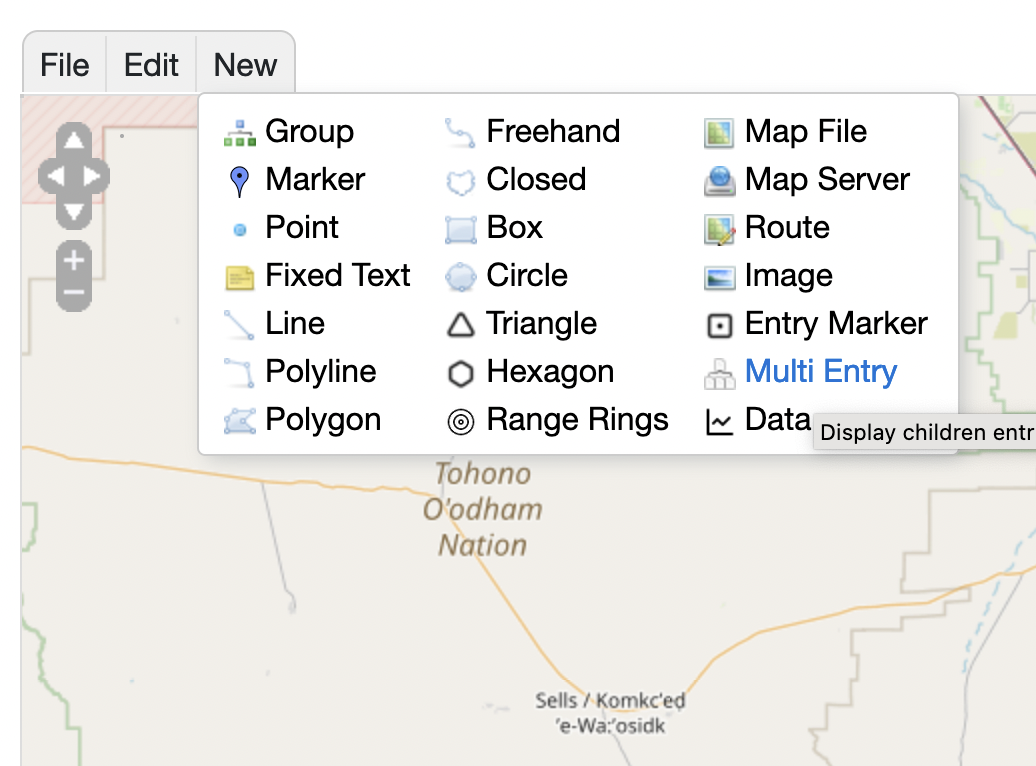Open the File menu

coord(65,65)
